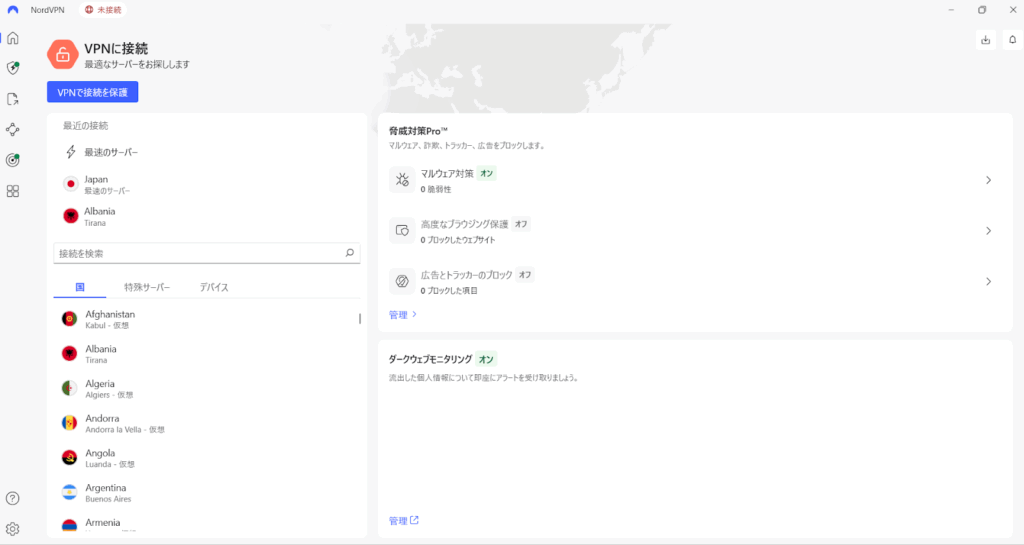Viewport: 1024px width, 545px height.
Task: Expand the 高度なブラウジング保護 row chevron
Action: pos(988,231)
